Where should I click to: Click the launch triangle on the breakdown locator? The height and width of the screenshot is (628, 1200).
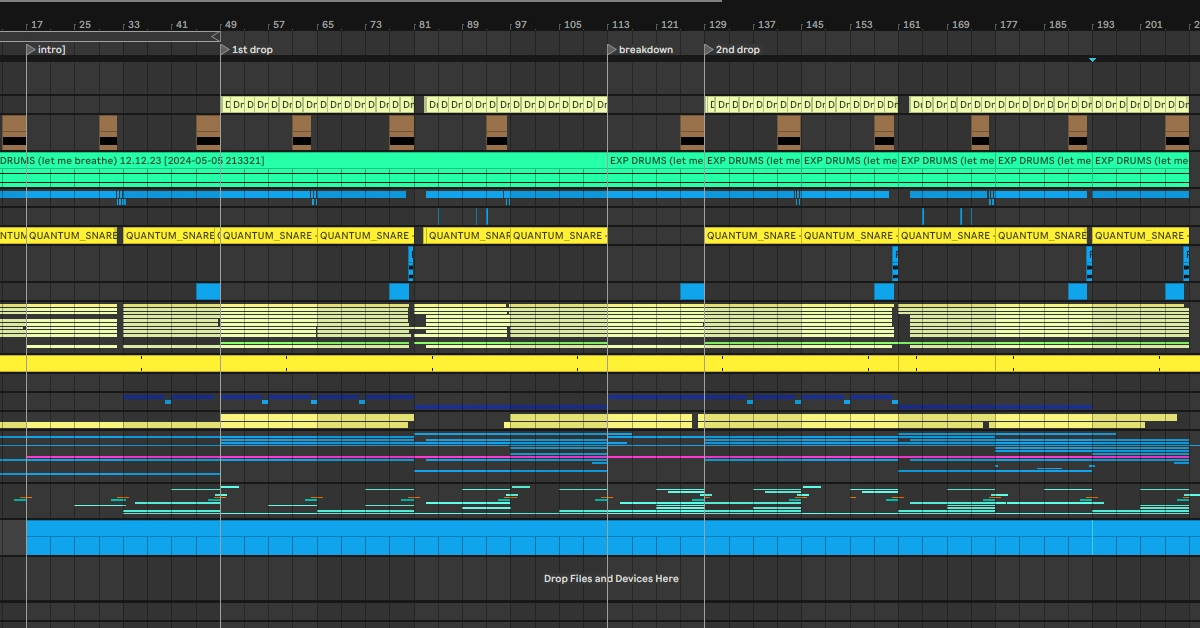click(x=610, y=49)
